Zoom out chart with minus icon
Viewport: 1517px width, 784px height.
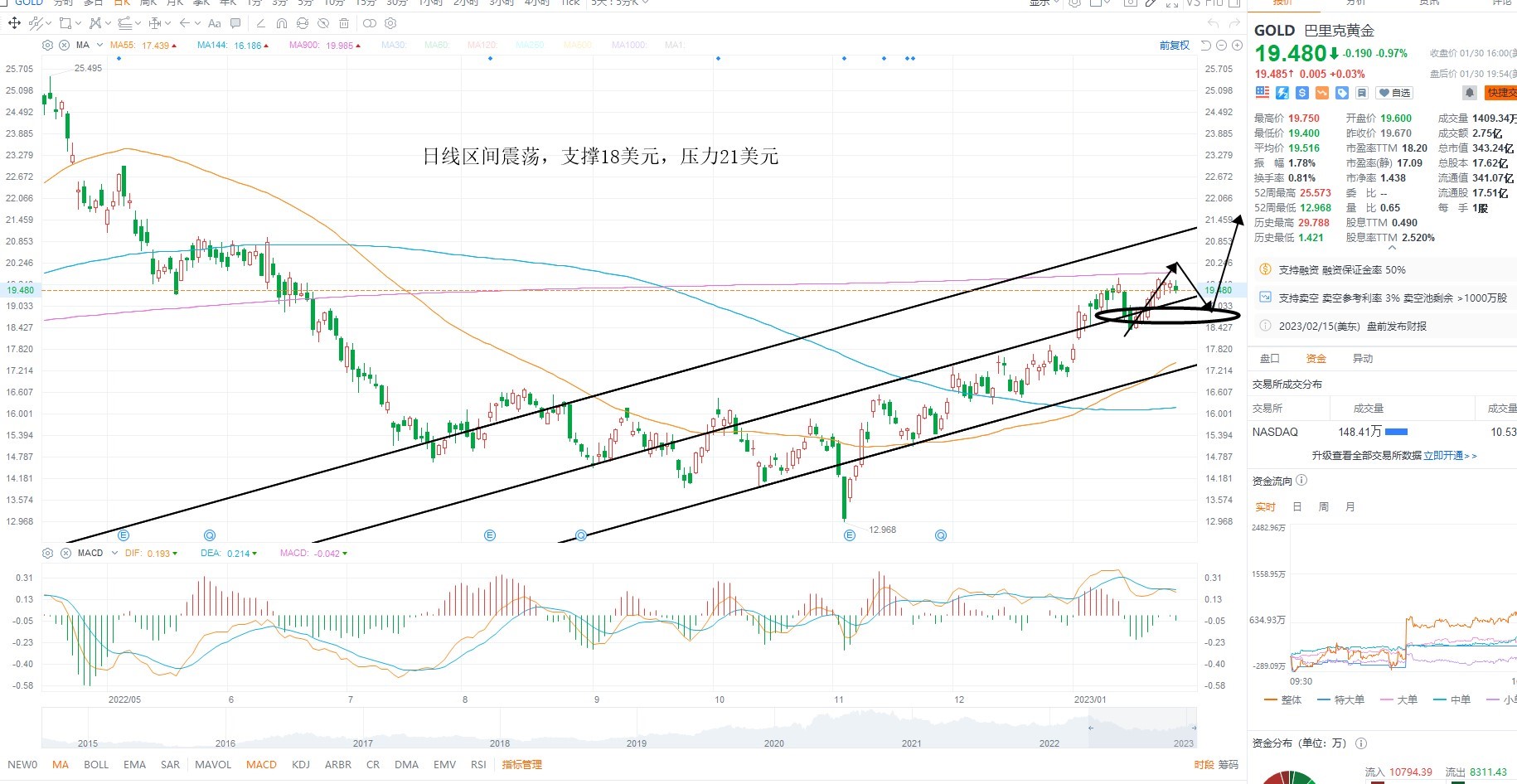(x=1221, y=45)
